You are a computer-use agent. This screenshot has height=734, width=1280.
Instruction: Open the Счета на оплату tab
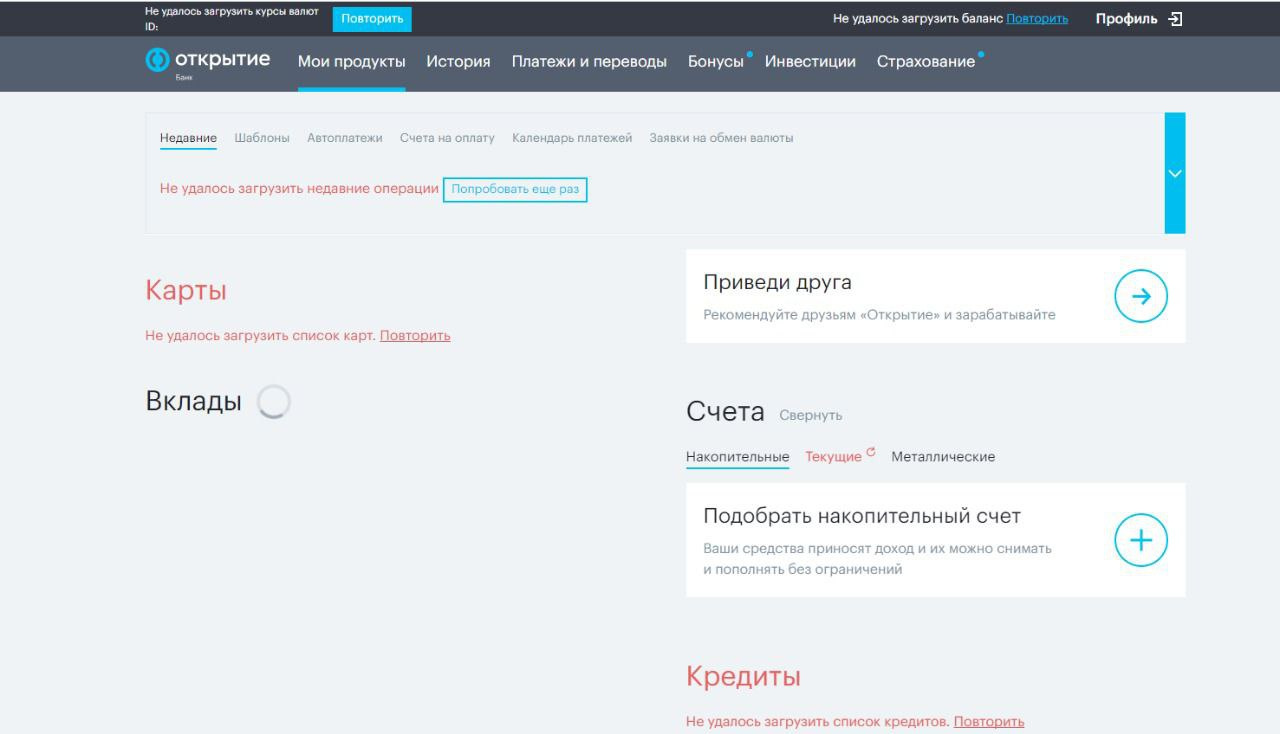click(447, 138)
